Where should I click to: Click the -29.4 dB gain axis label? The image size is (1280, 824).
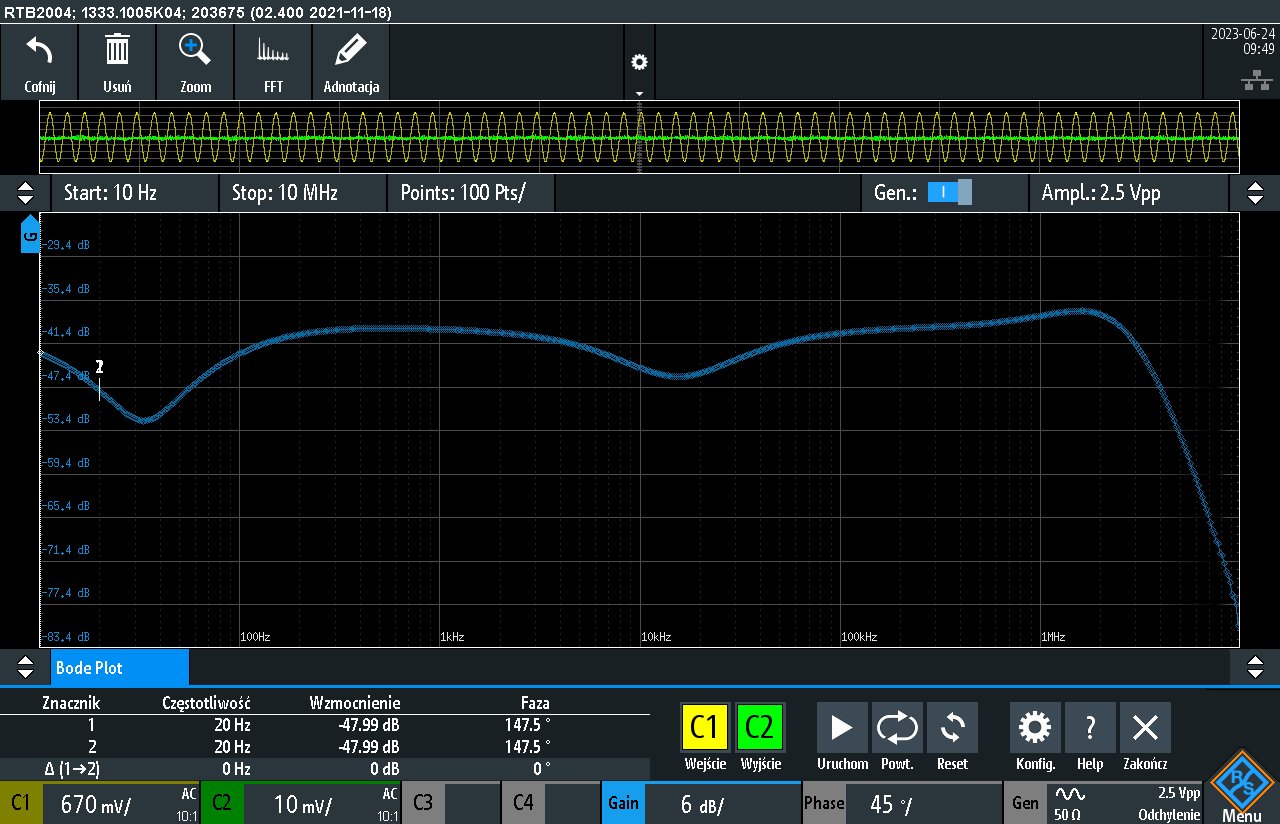[x=66, y=245]
